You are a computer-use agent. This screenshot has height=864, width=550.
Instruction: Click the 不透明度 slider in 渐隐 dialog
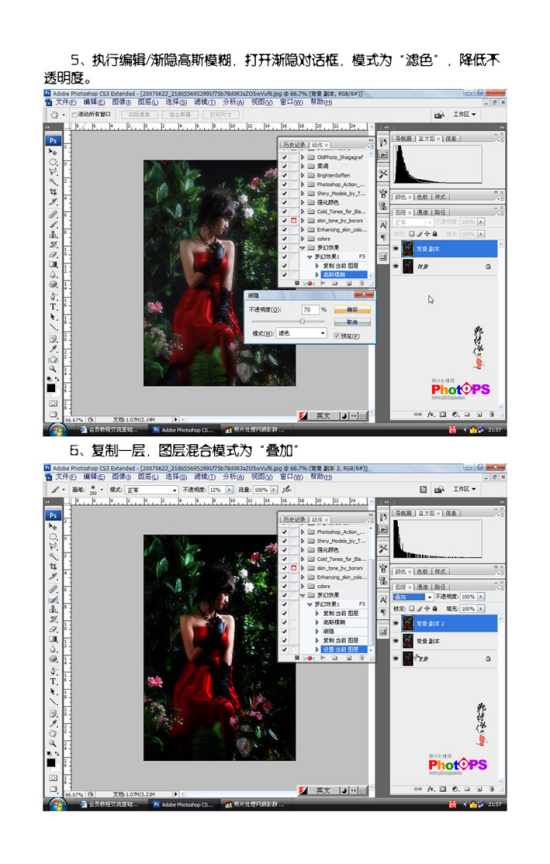pyautogui.click(x=288, y=321)
